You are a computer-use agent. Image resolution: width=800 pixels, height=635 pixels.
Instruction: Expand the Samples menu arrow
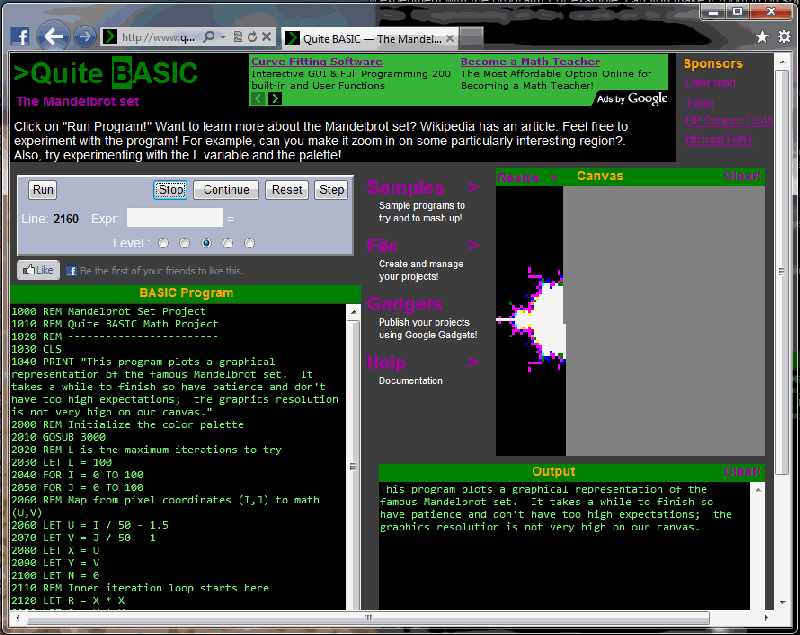click(x=473, y=187)
